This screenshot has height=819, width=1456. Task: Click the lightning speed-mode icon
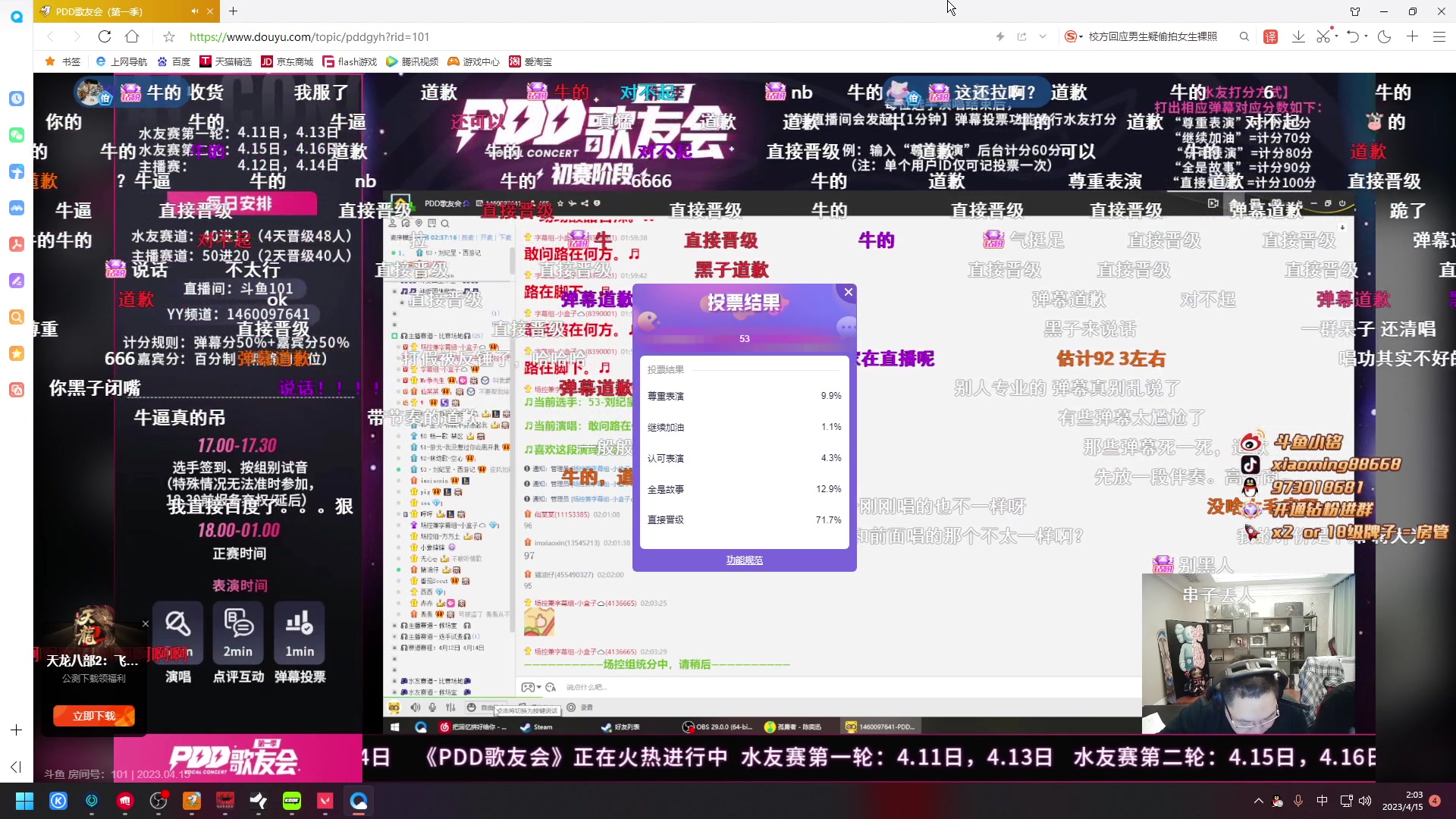1000,36
